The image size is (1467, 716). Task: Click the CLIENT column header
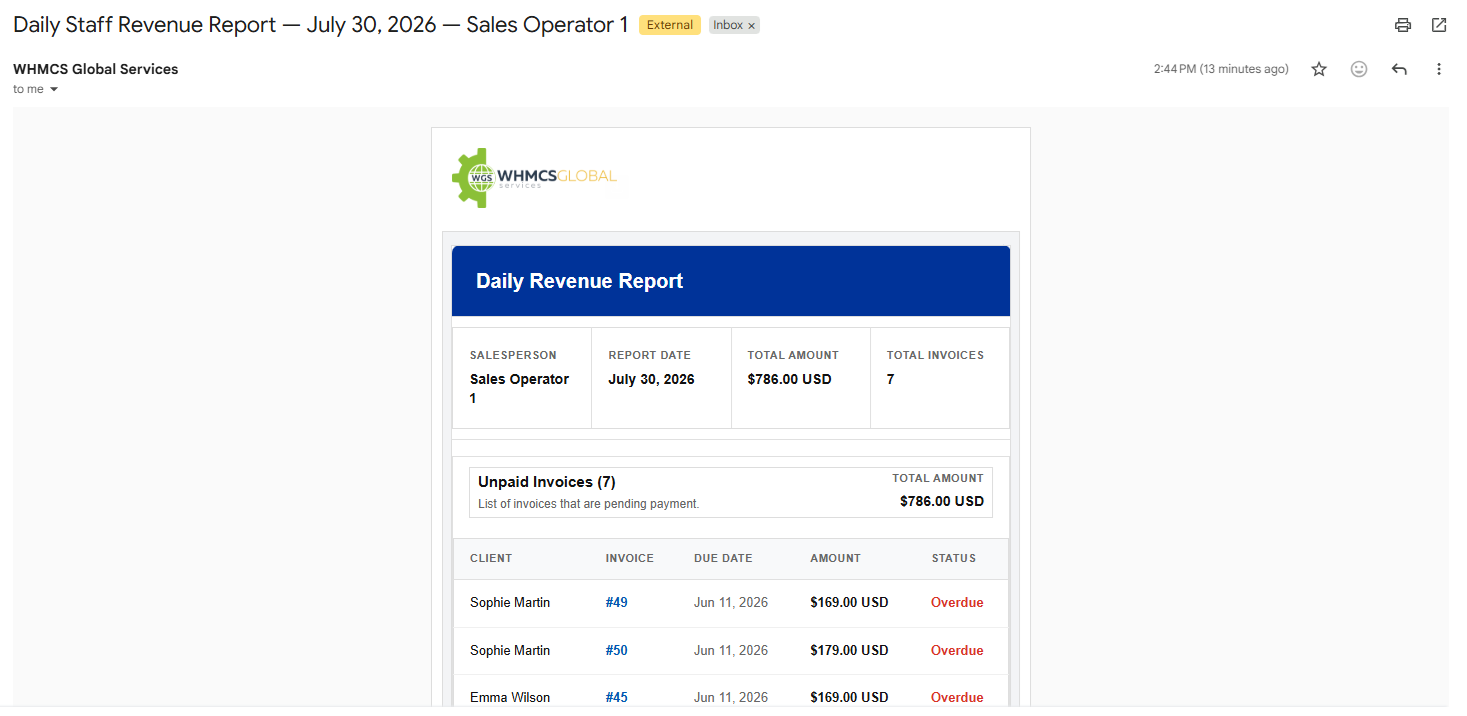(491, 558)
